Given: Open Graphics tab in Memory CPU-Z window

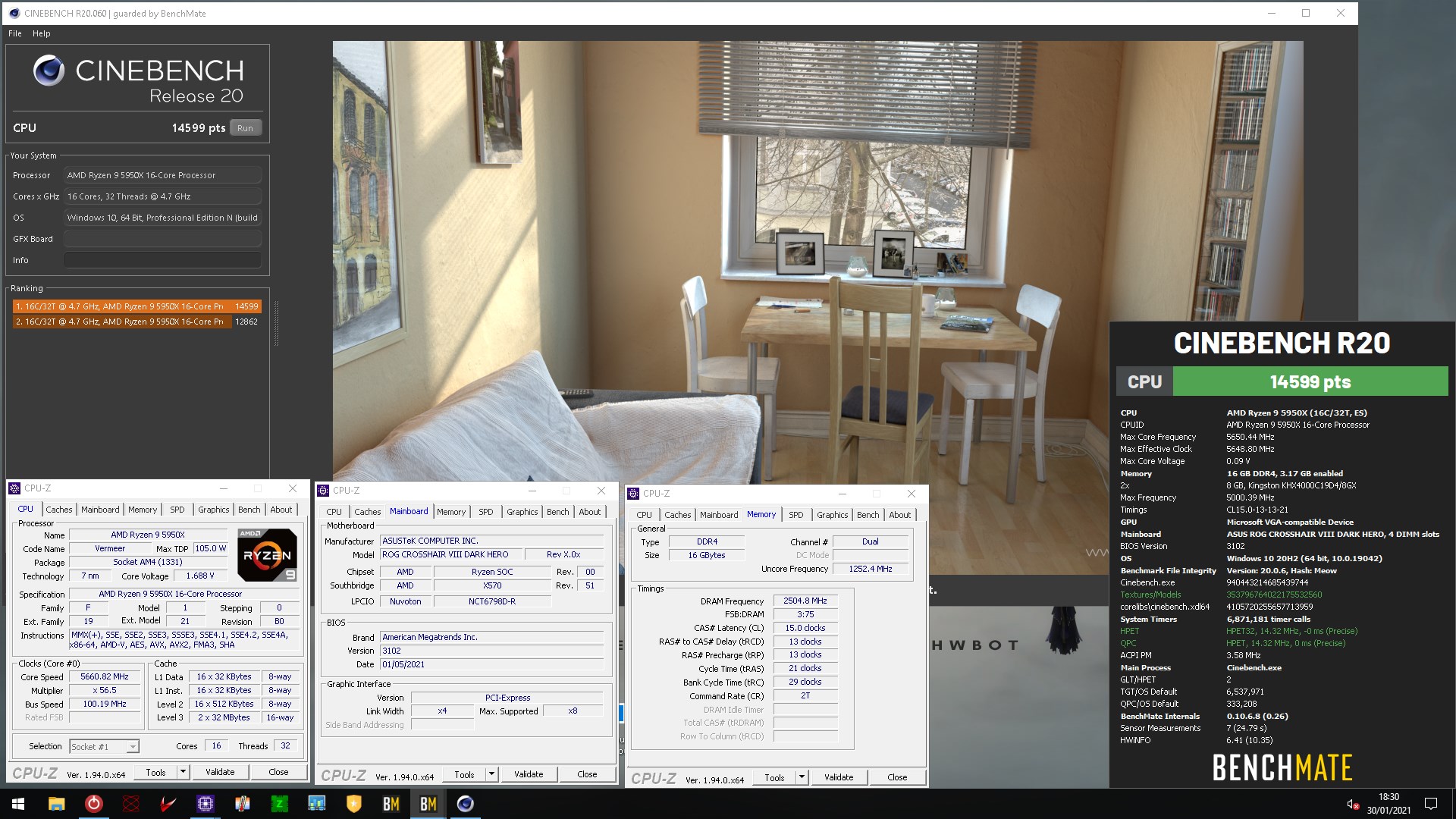Looking at the screenshot, I should (832, 515).
